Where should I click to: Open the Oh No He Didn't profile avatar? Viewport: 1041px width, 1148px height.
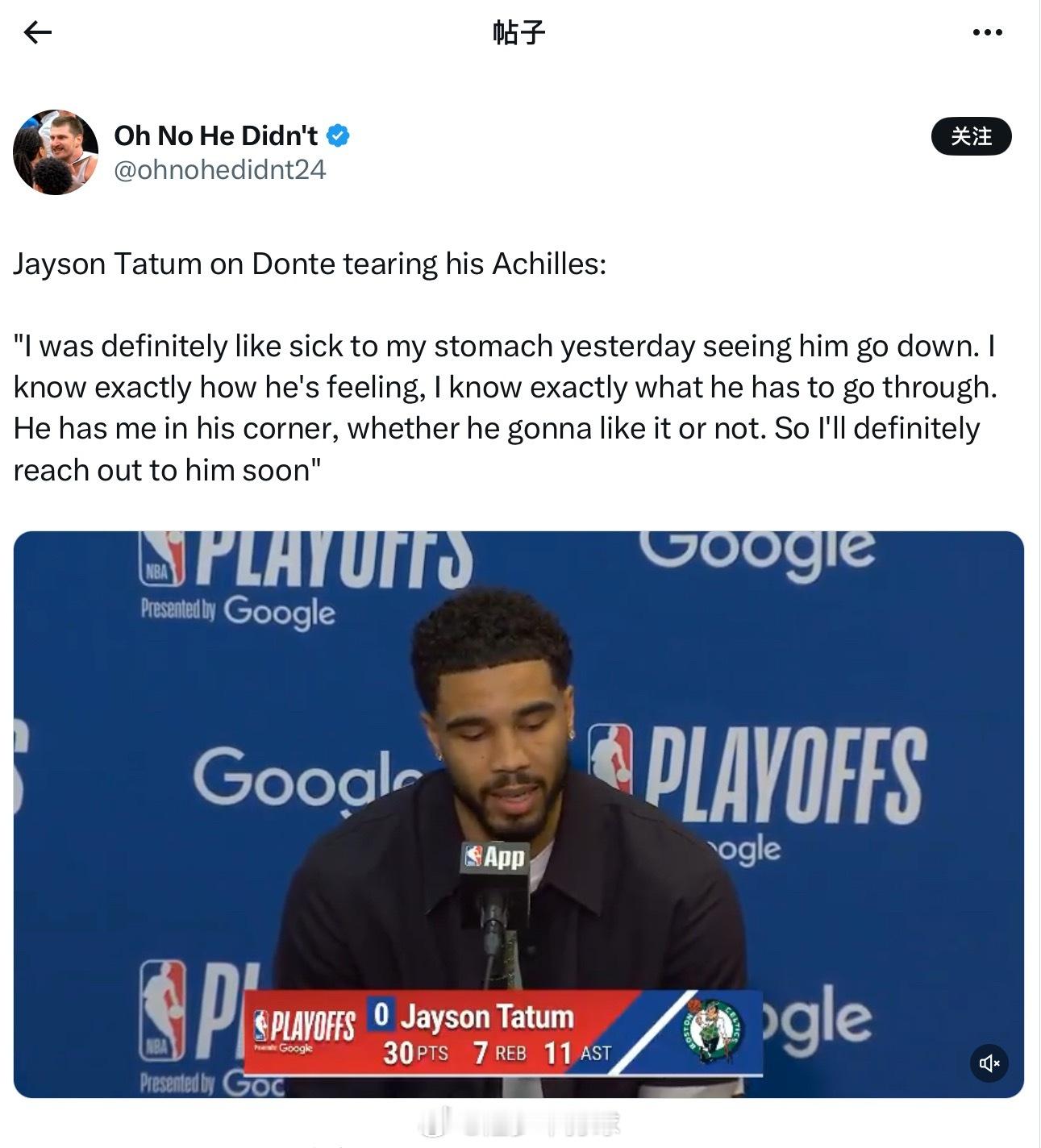(56, 152)
